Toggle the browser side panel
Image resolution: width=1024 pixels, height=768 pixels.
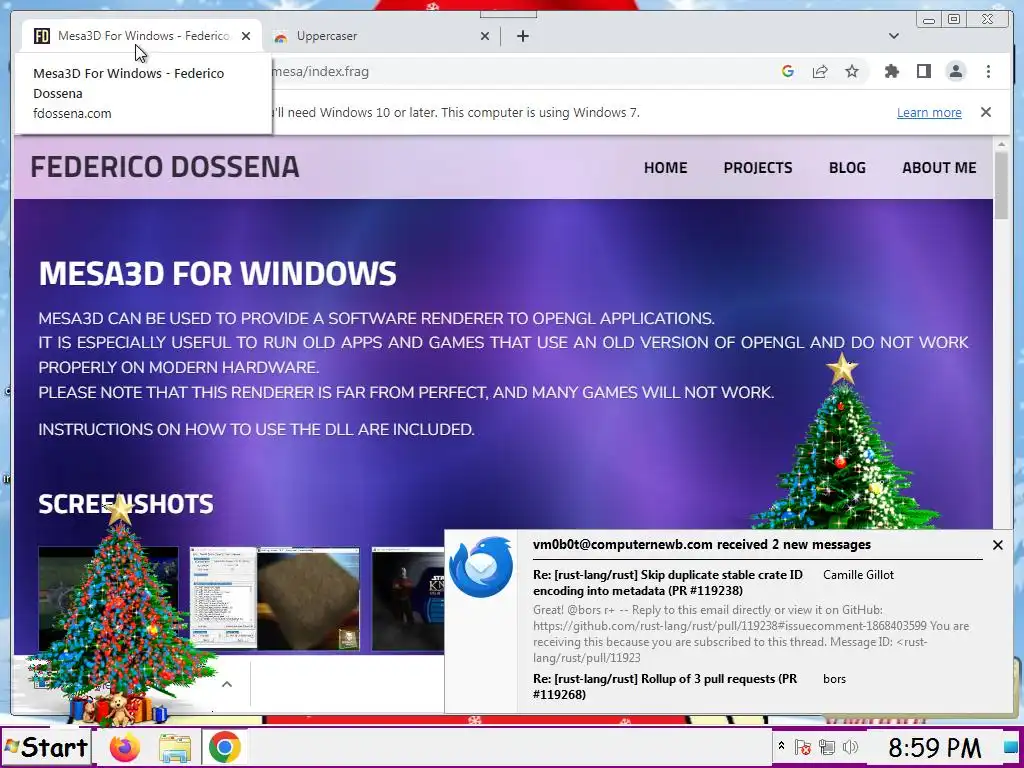pos(923,71)
